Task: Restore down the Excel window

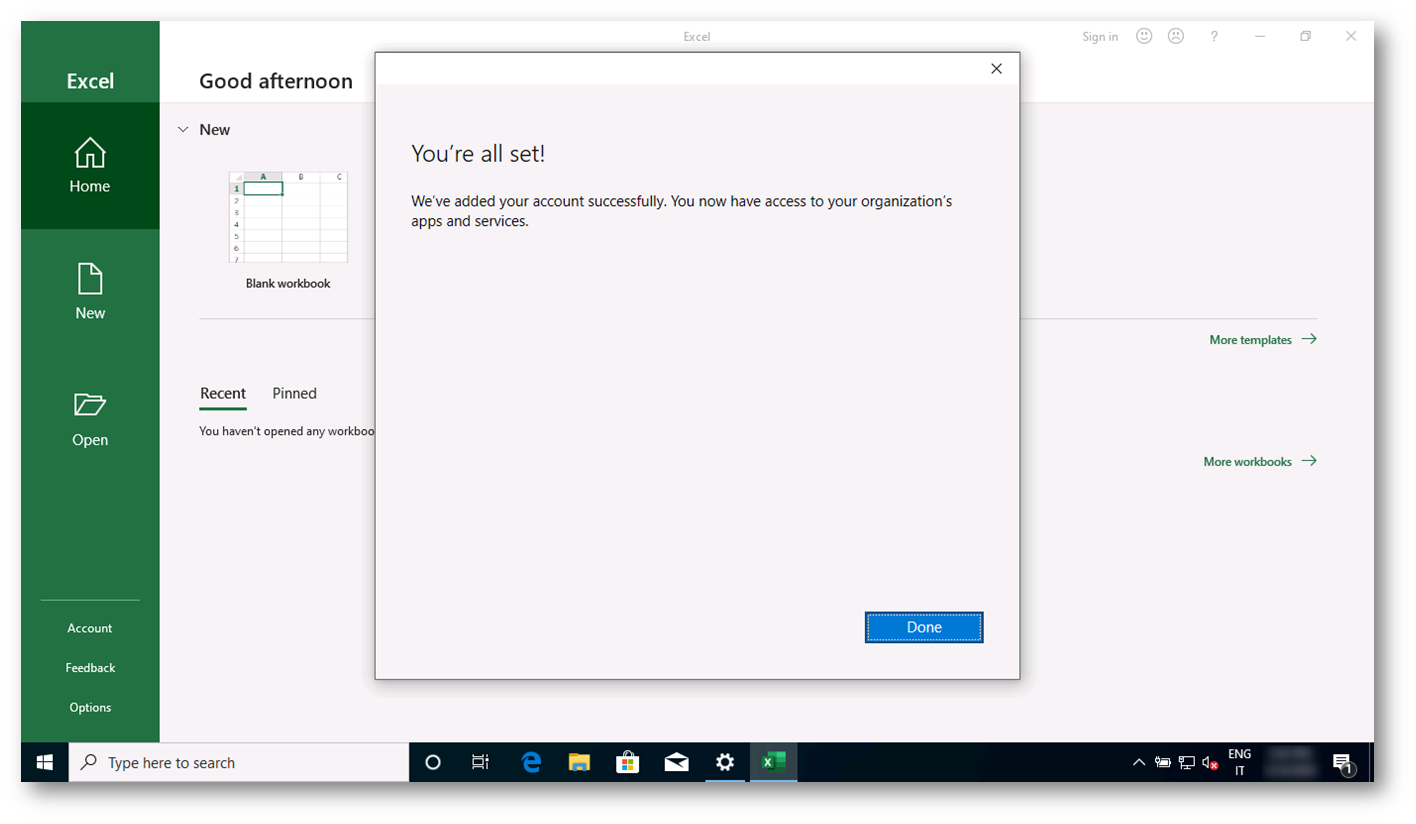Action: [x=1305, y=36]
